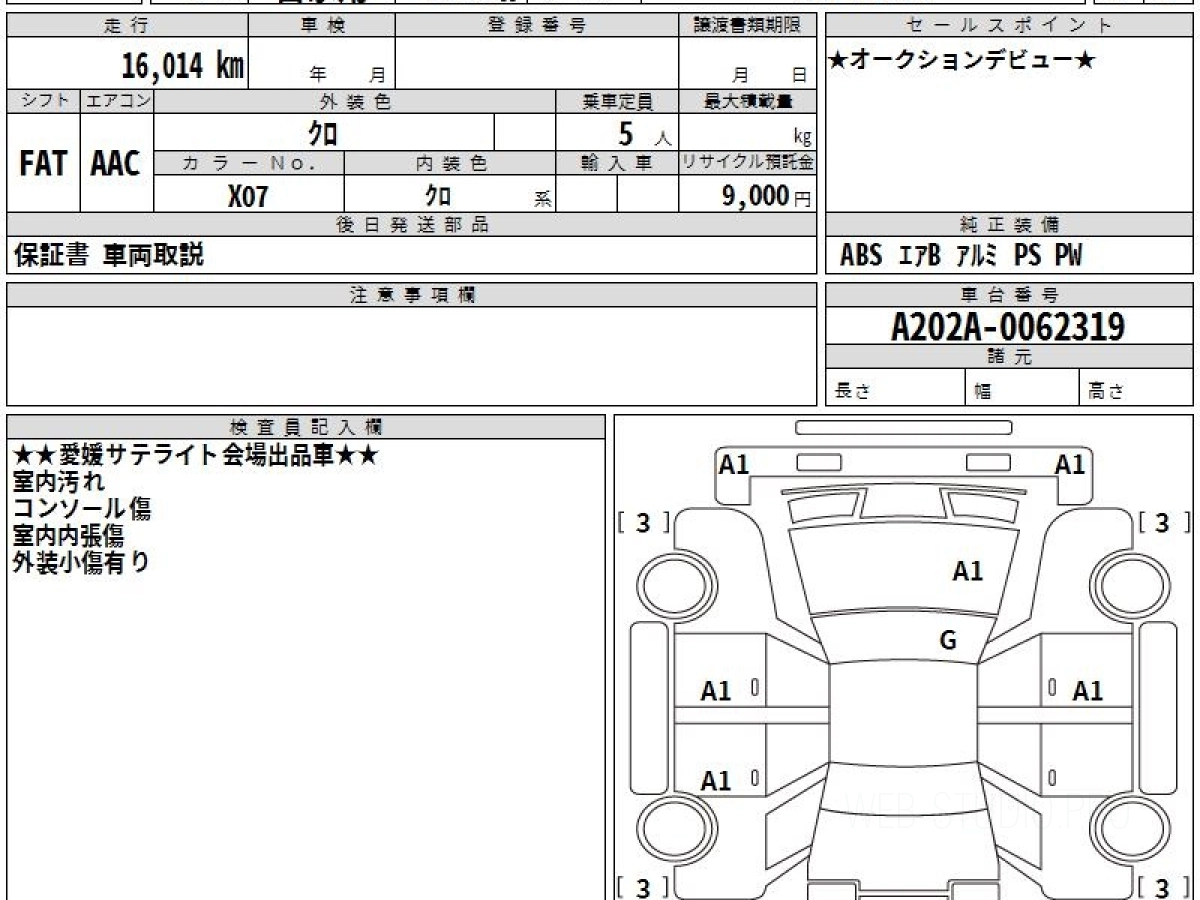Select chassis number A202A-0062319
1200x900 pixels.
click(1008, 326)
